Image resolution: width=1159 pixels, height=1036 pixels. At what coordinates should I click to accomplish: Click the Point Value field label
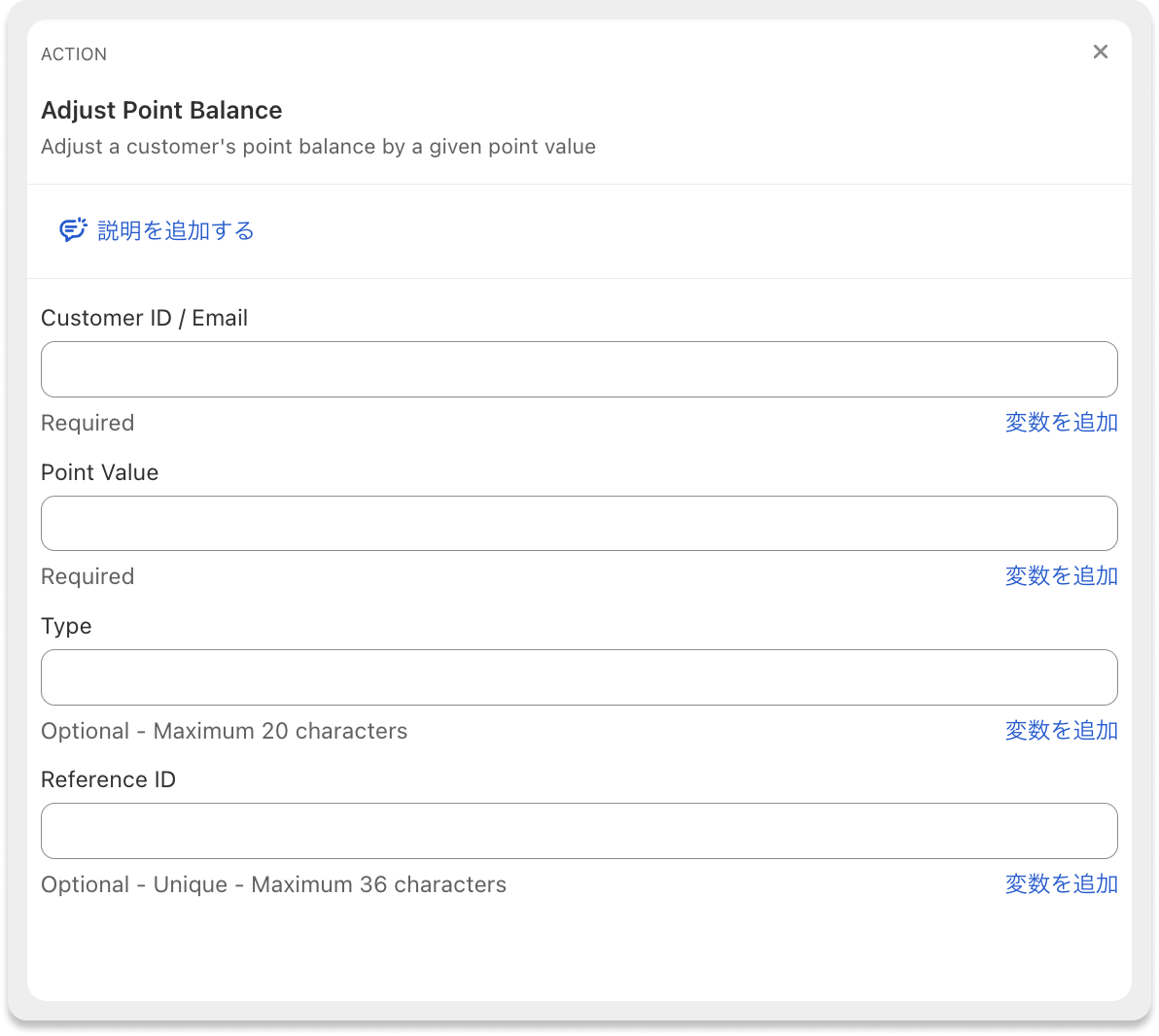click(x=99, y=473)
